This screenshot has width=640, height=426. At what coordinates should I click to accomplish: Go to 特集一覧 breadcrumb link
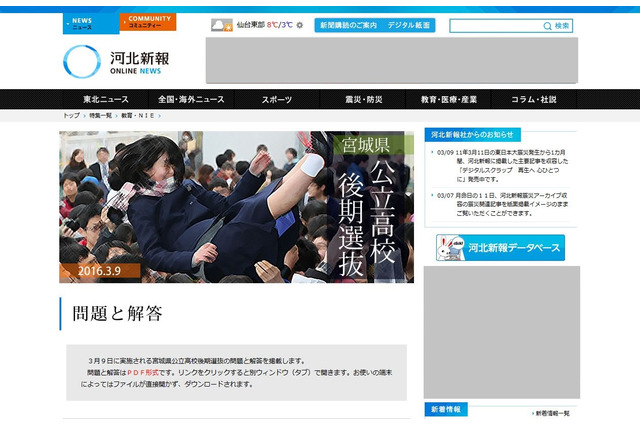pos(100,115)
